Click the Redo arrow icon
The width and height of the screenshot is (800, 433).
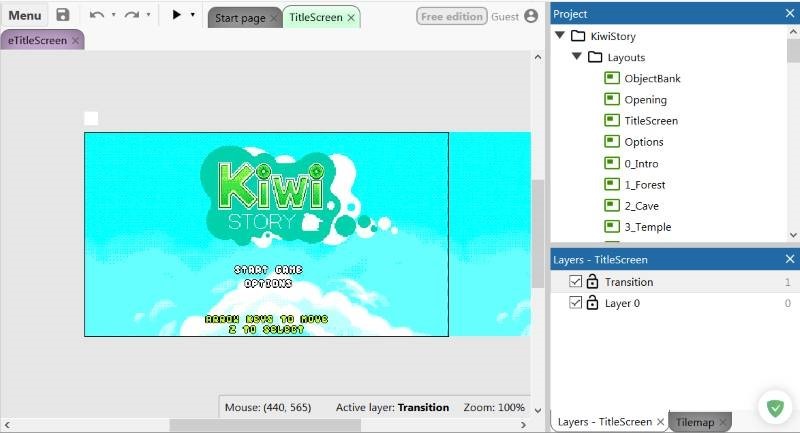point(131,15)
